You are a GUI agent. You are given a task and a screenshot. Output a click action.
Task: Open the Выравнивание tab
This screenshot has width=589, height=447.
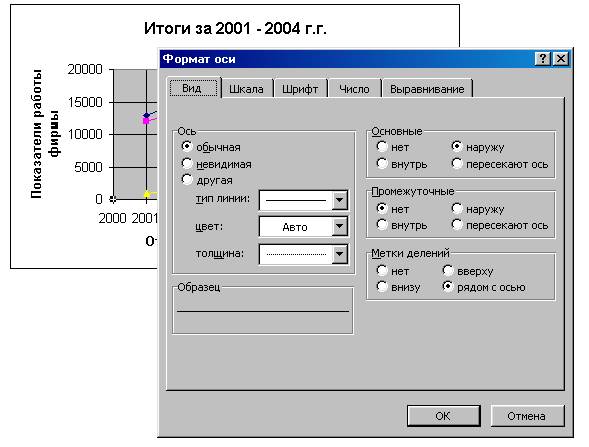(x=427, y=89)
